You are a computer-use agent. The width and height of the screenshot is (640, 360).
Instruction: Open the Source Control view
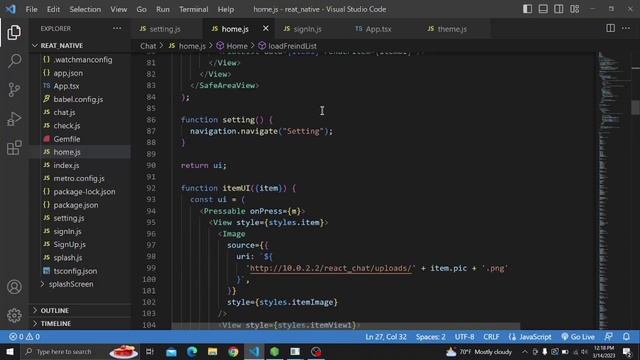[x=14, y=89]
